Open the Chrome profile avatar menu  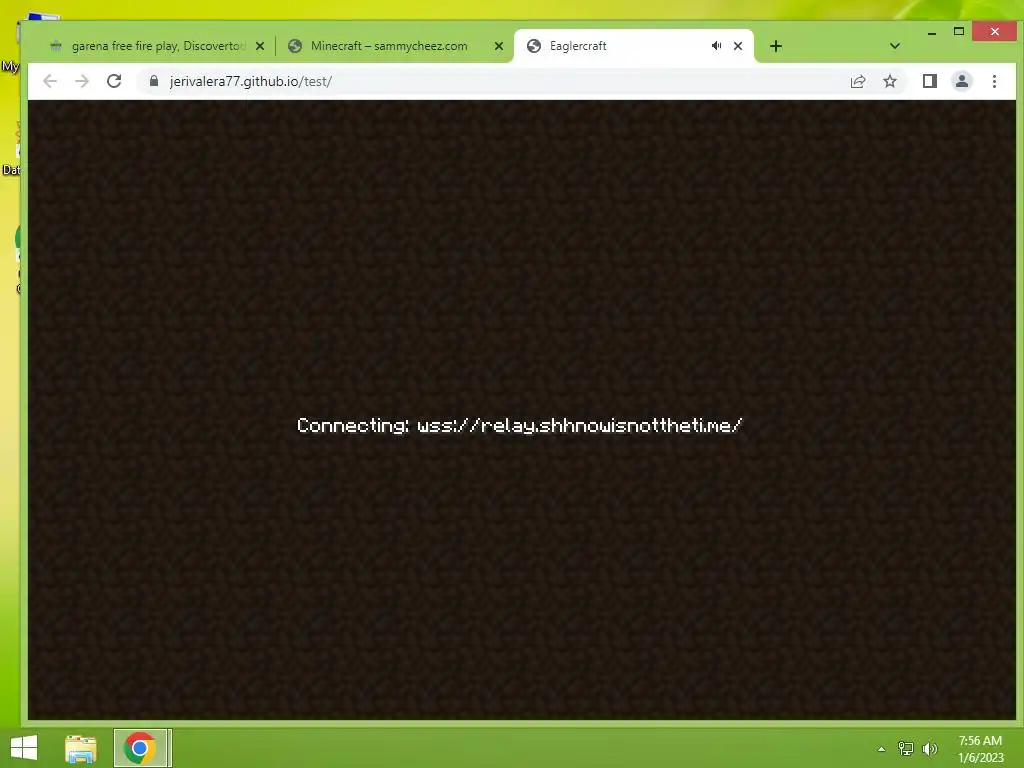[962, 81]
